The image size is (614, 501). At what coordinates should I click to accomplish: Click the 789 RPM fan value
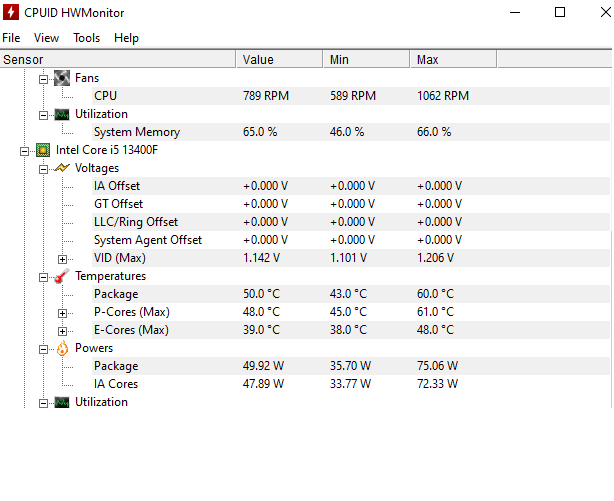[266, 96]
